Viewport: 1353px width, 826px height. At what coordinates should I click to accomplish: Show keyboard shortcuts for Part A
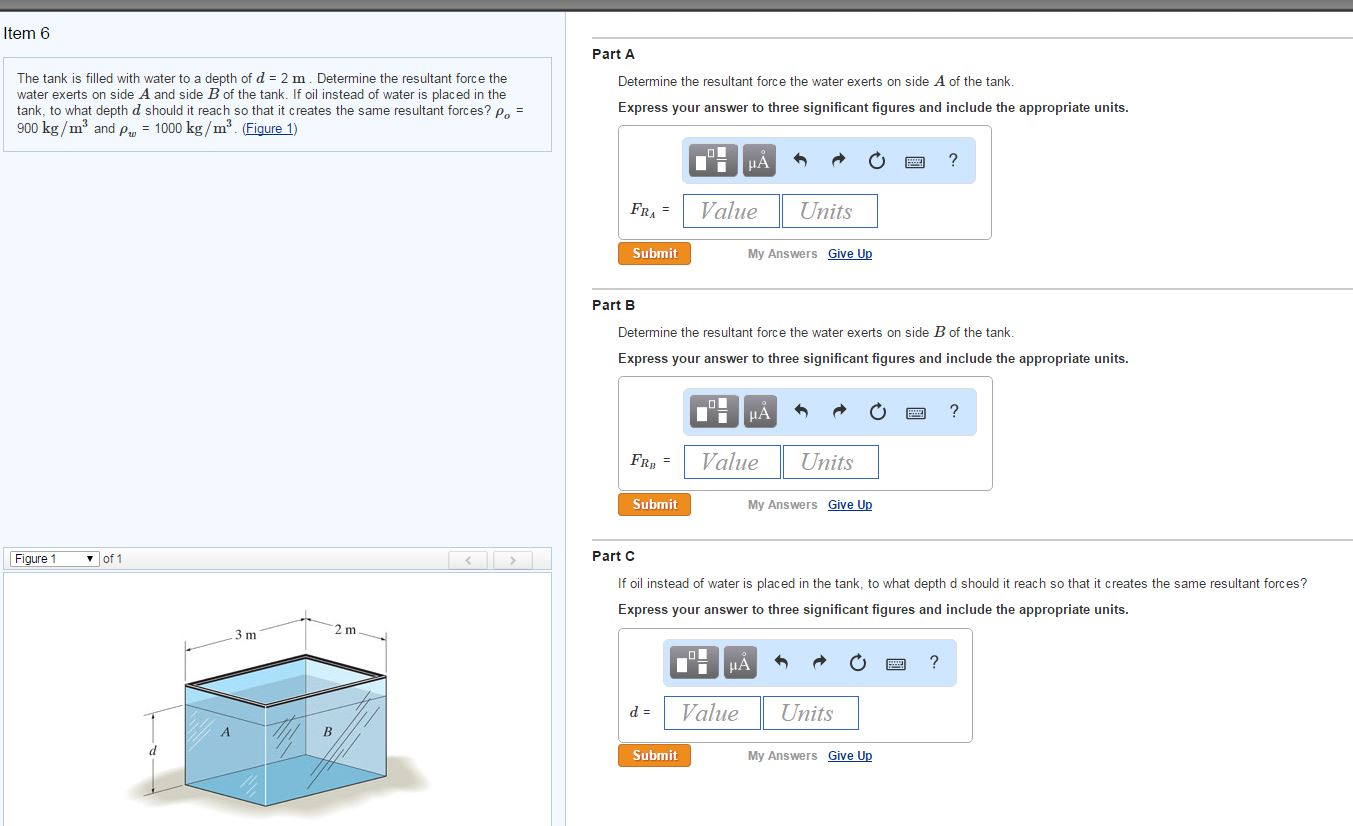tap(915, 161)
